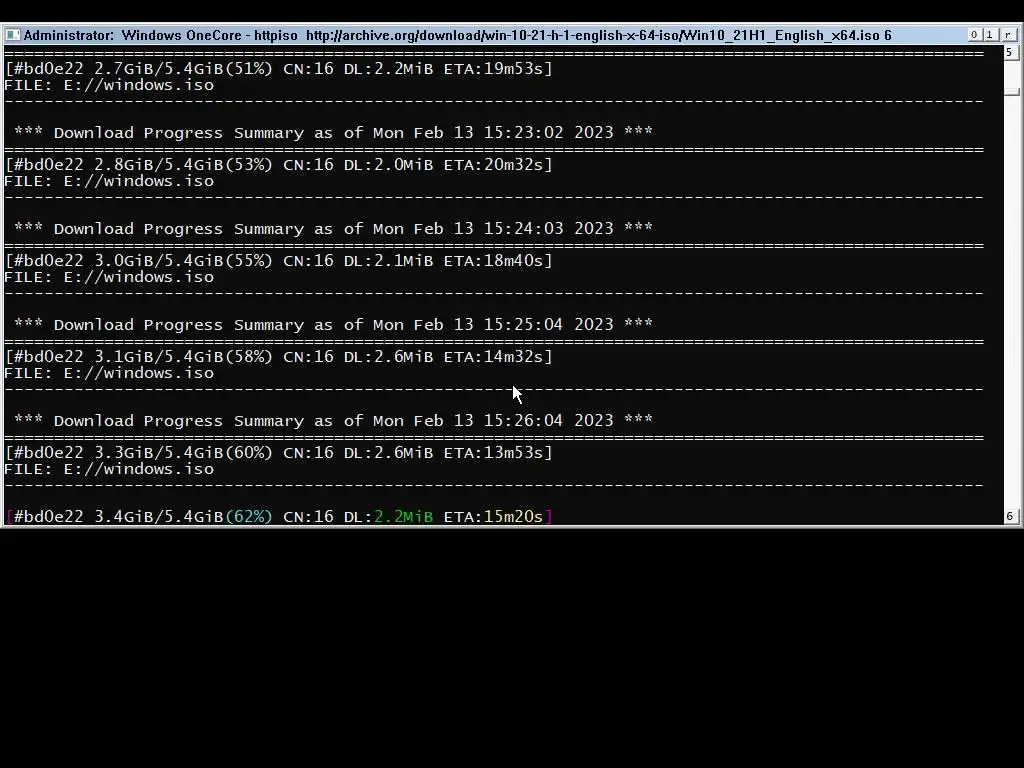Click the maximize button labeled 1
The width and height of the screenshot is (1024, 768).
(989, 35)
